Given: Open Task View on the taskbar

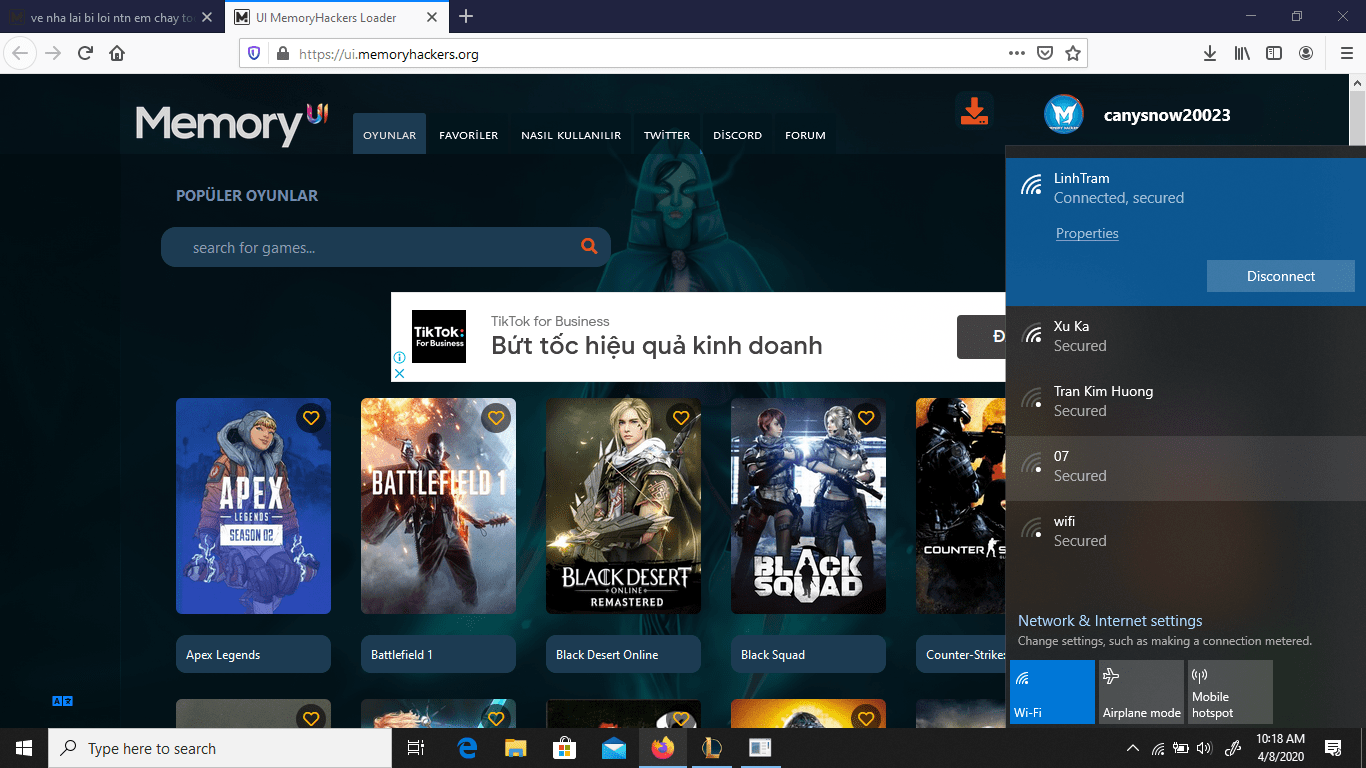Looking at the screenshot, I should (416, 748).
